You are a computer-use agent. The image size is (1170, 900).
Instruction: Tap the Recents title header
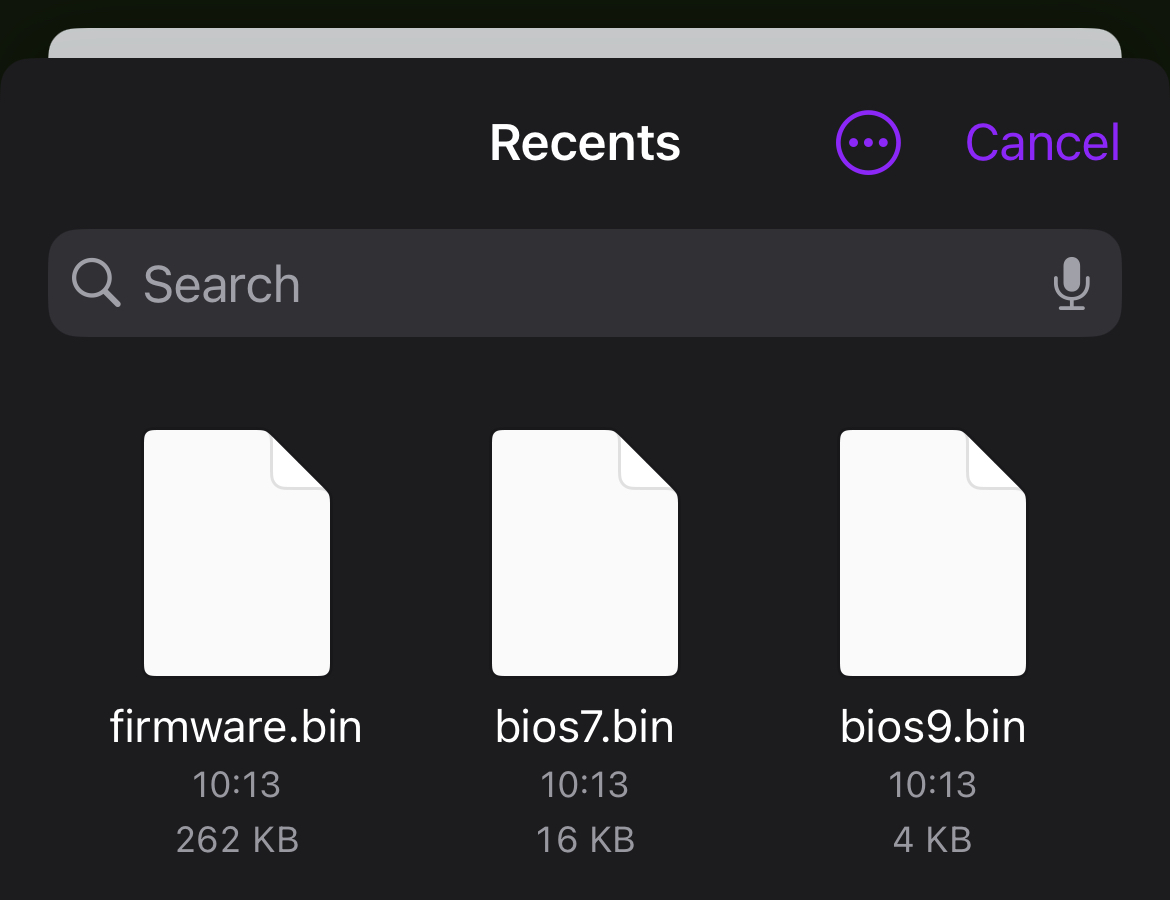tap(585, 143)
